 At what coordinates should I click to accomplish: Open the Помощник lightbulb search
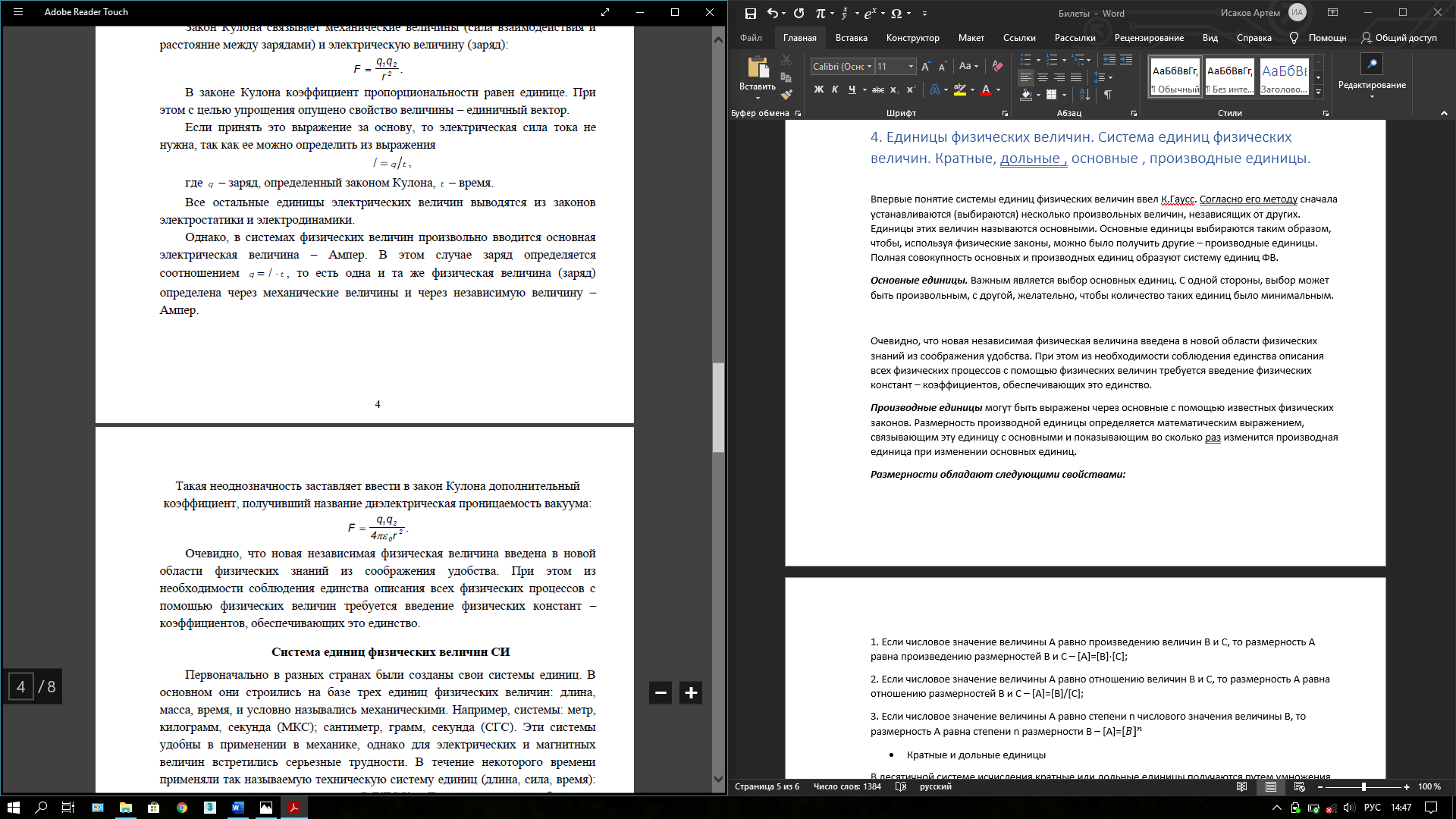(x=1318, y=38)
